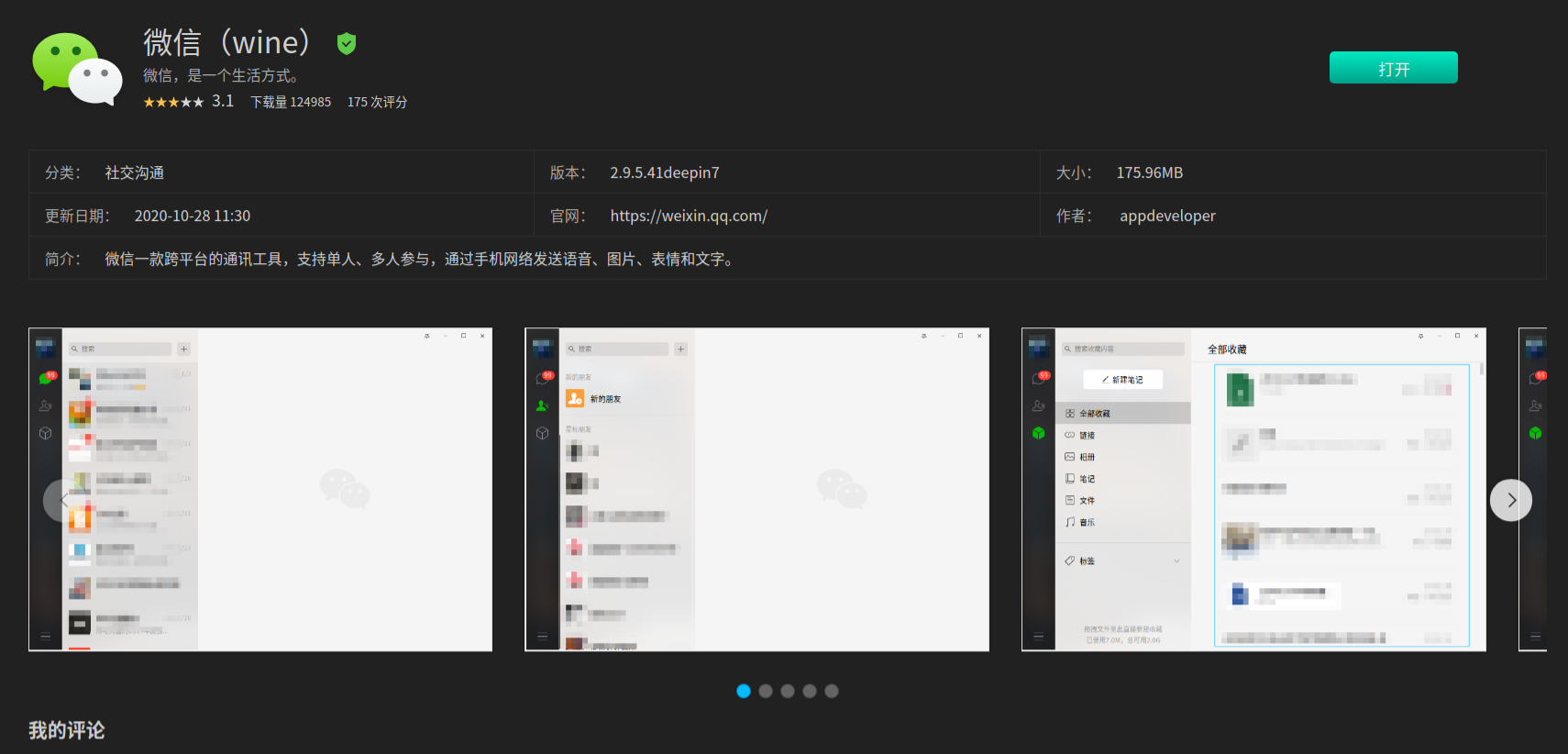This screenshot has height=754, width=1568.
Task: Click the 简介： field label
Action: tap(63, 259)
